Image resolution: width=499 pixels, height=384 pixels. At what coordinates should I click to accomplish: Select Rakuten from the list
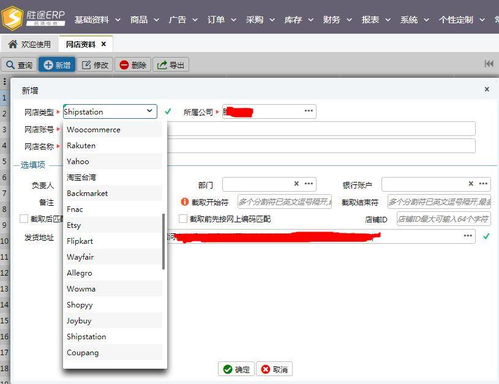114,146
